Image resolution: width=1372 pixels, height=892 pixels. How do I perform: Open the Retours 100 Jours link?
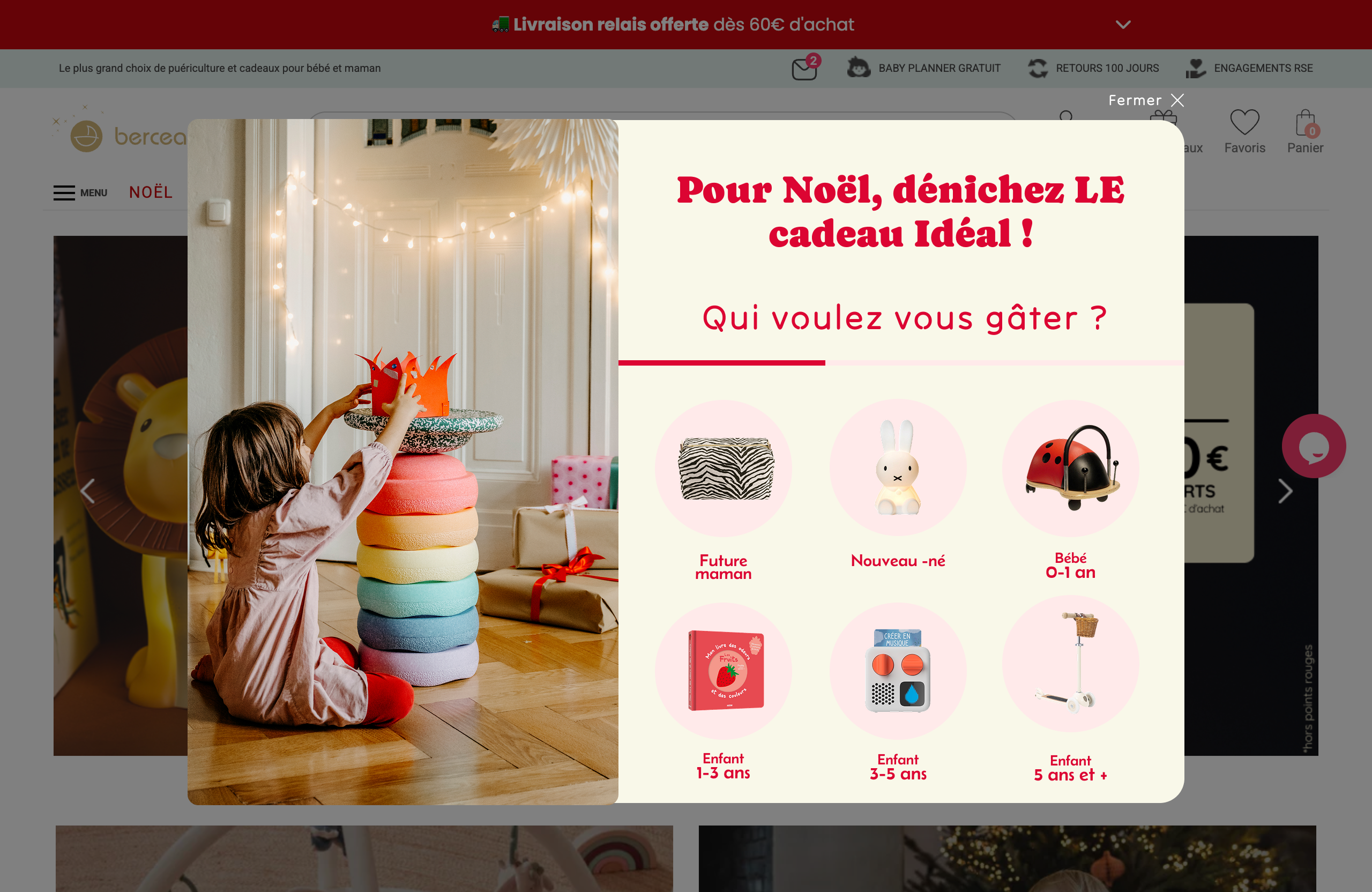tap(1093, 68)
